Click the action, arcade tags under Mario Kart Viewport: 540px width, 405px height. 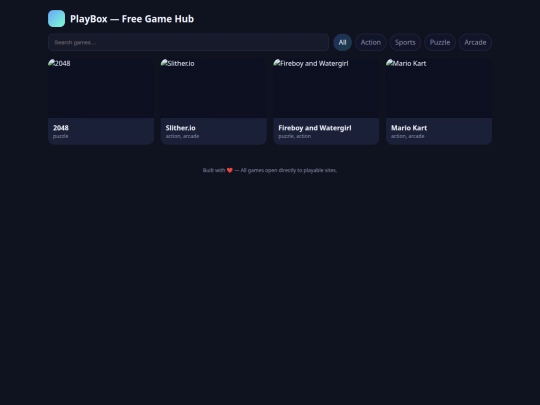tap(407, 136)
